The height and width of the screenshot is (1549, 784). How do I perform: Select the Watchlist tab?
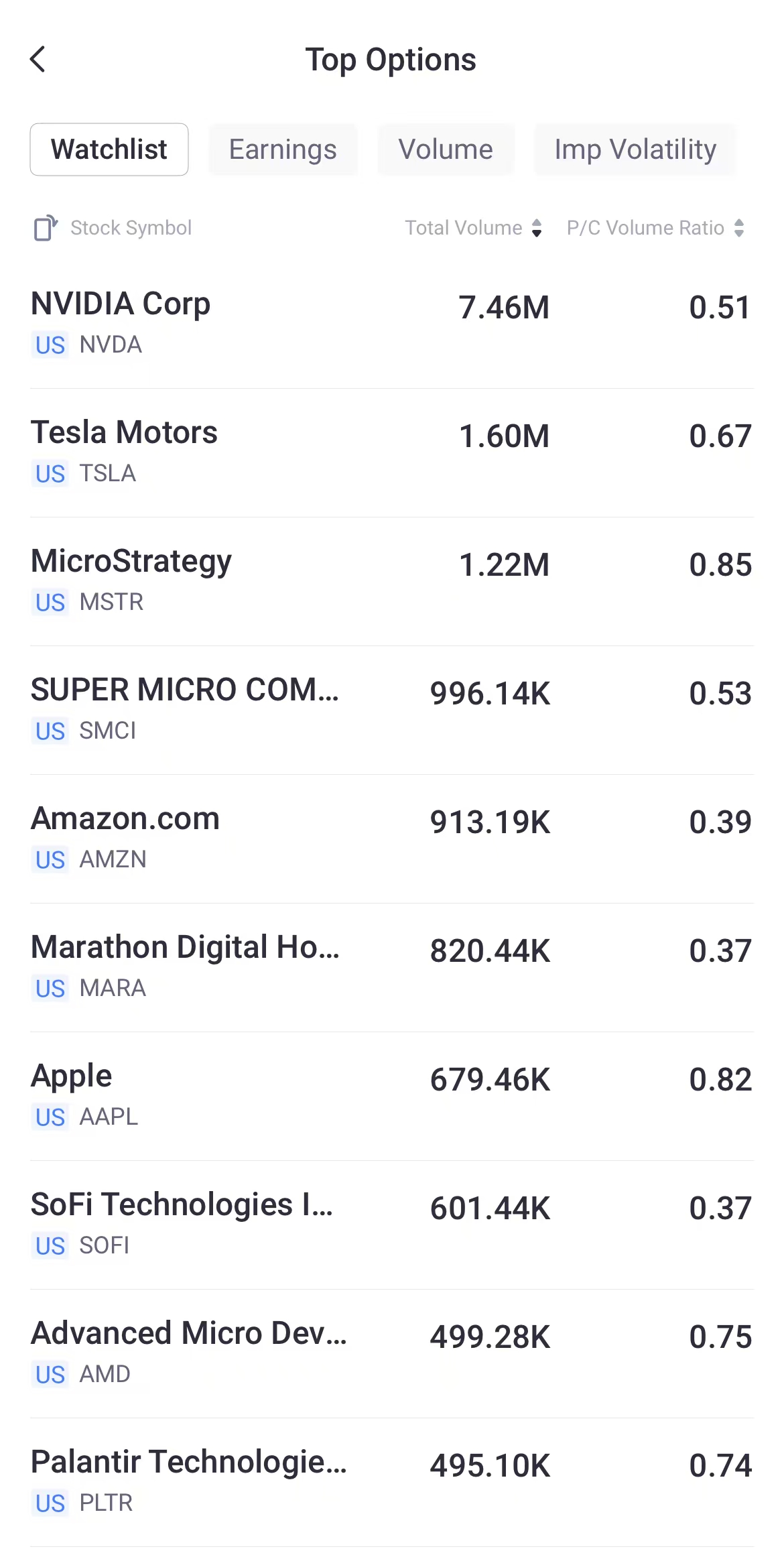[109, 149]
